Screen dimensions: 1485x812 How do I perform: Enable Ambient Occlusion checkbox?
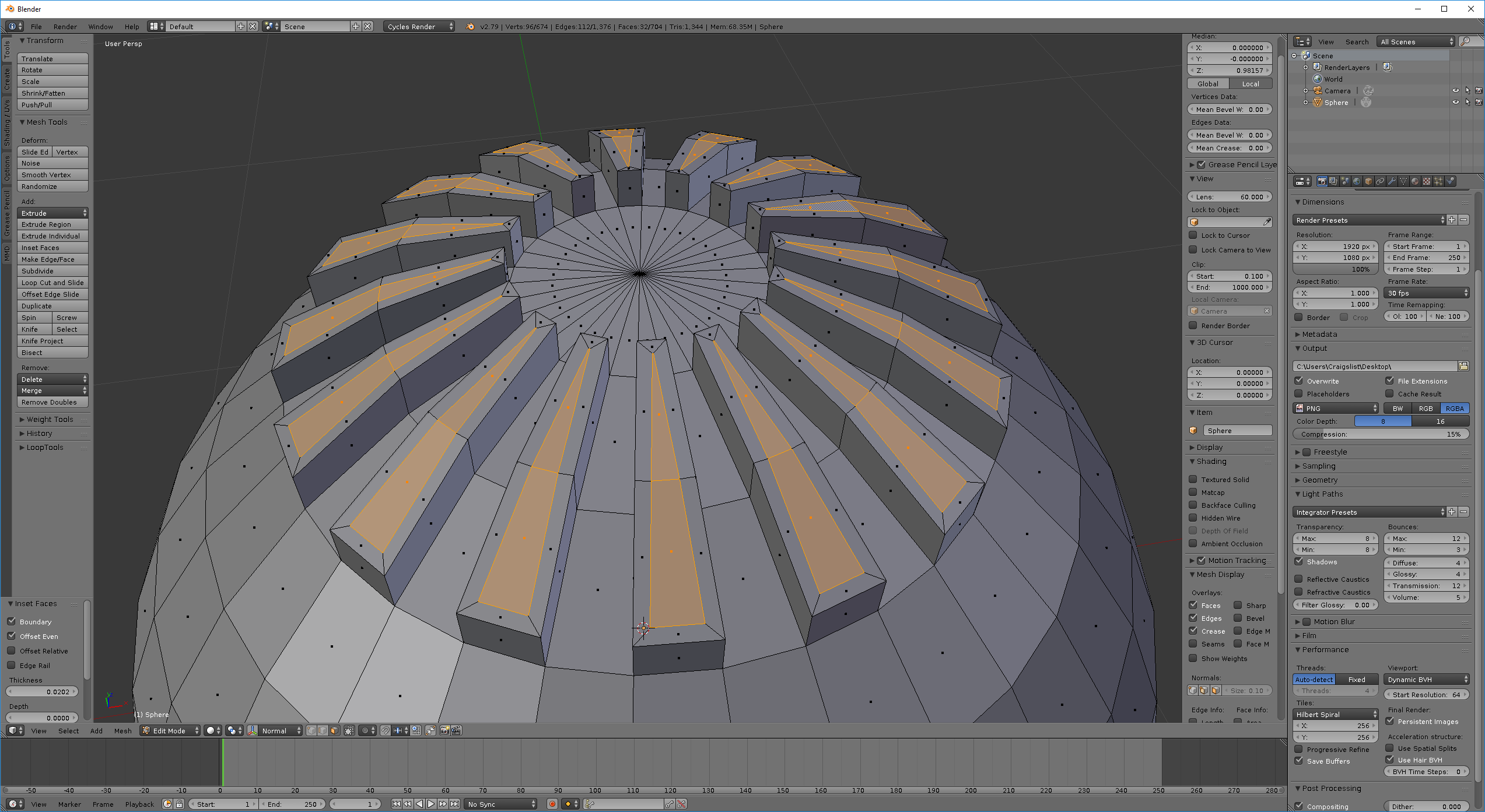coord(1193,543)
